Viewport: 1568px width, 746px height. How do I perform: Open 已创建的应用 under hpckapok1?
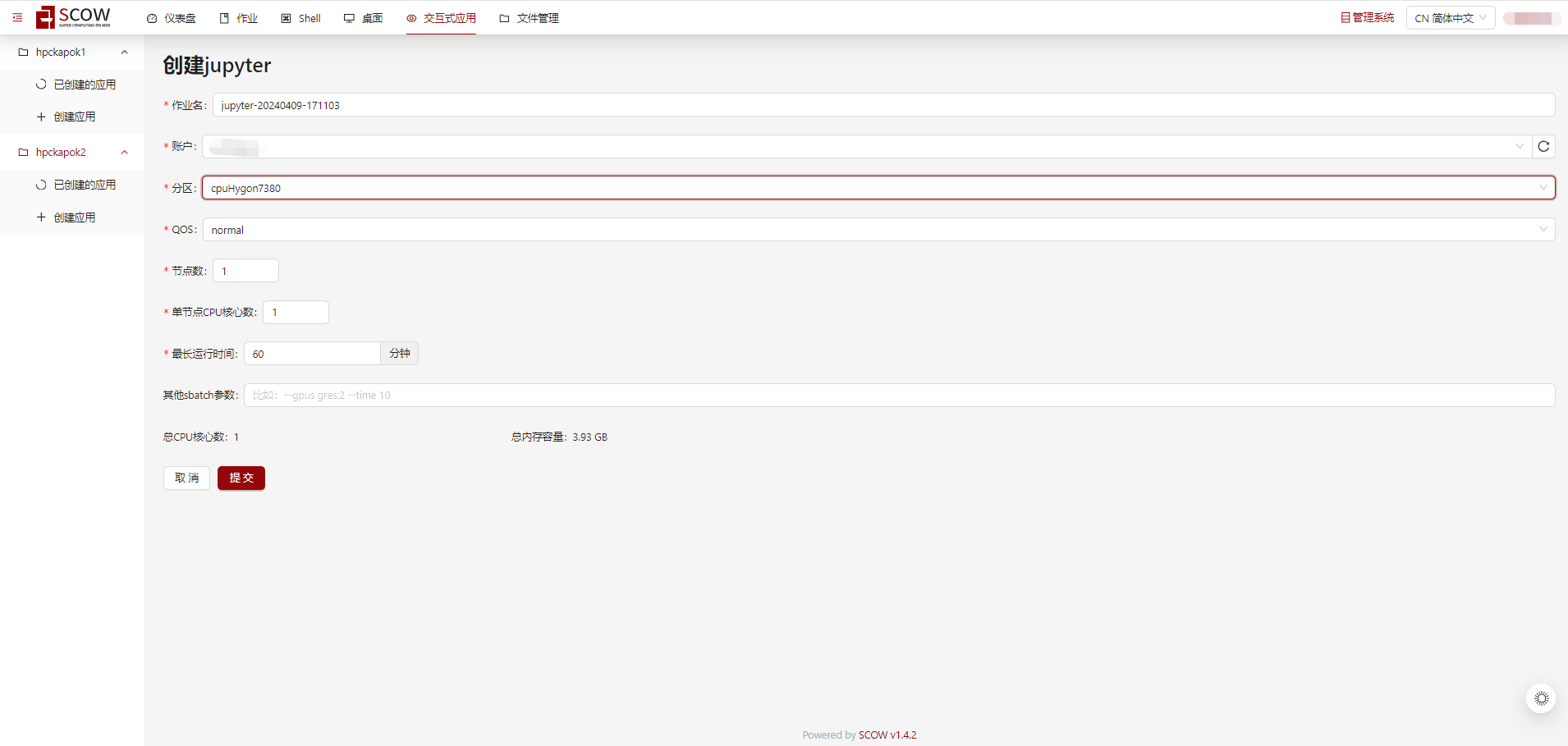(x=76, y=85)
